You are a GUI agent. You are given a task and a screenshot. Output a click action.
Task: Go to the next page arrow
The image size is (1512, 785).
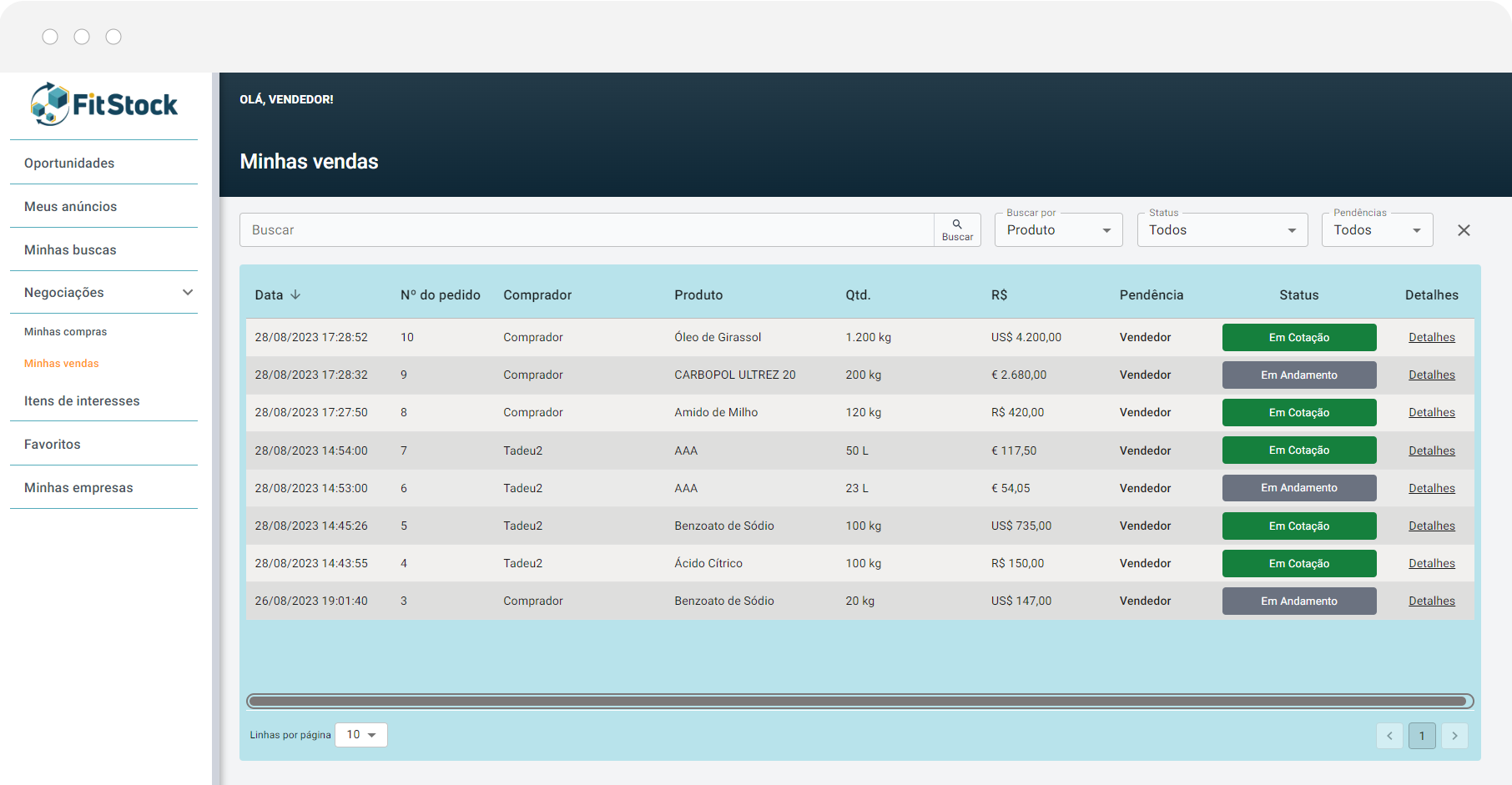tap(1454, 736)
